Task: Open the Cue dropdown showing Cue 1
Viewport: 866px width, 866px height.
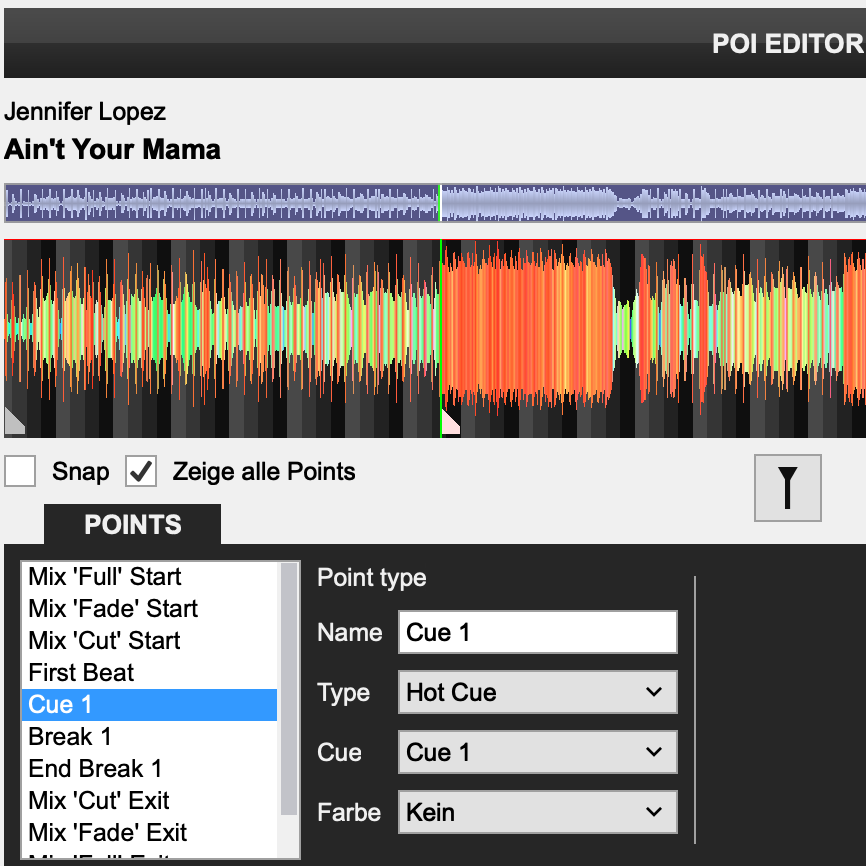Action: (x=537, y=752)
